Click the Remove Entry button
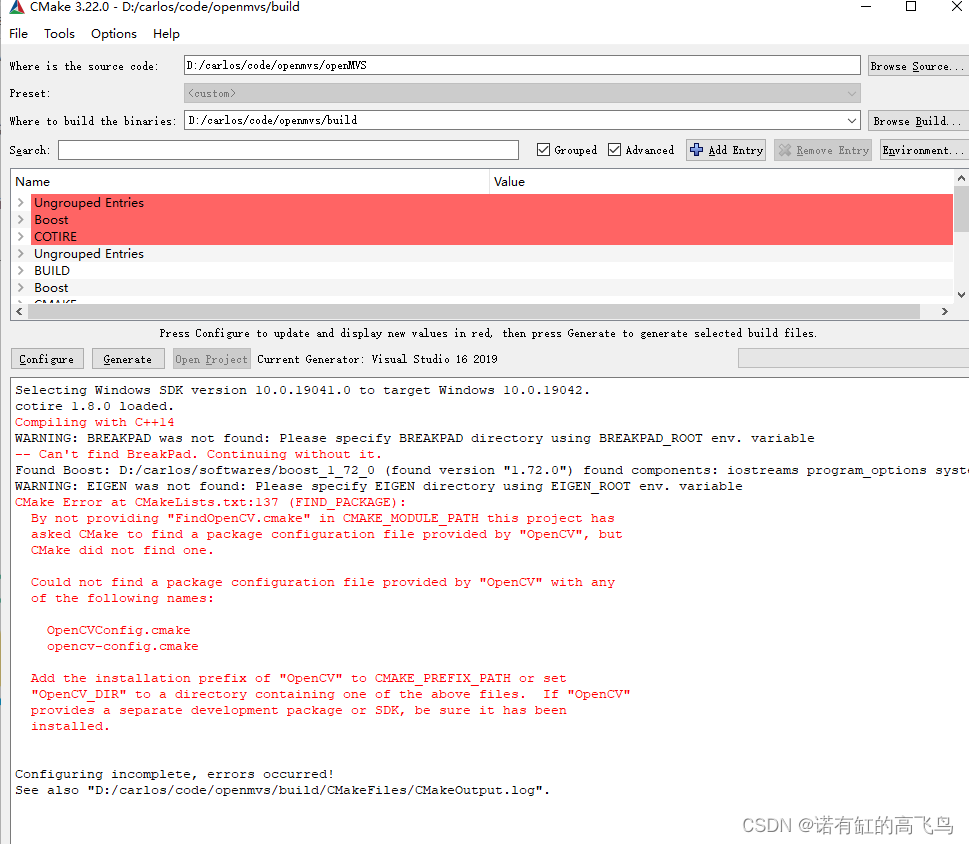 point(823,150)
